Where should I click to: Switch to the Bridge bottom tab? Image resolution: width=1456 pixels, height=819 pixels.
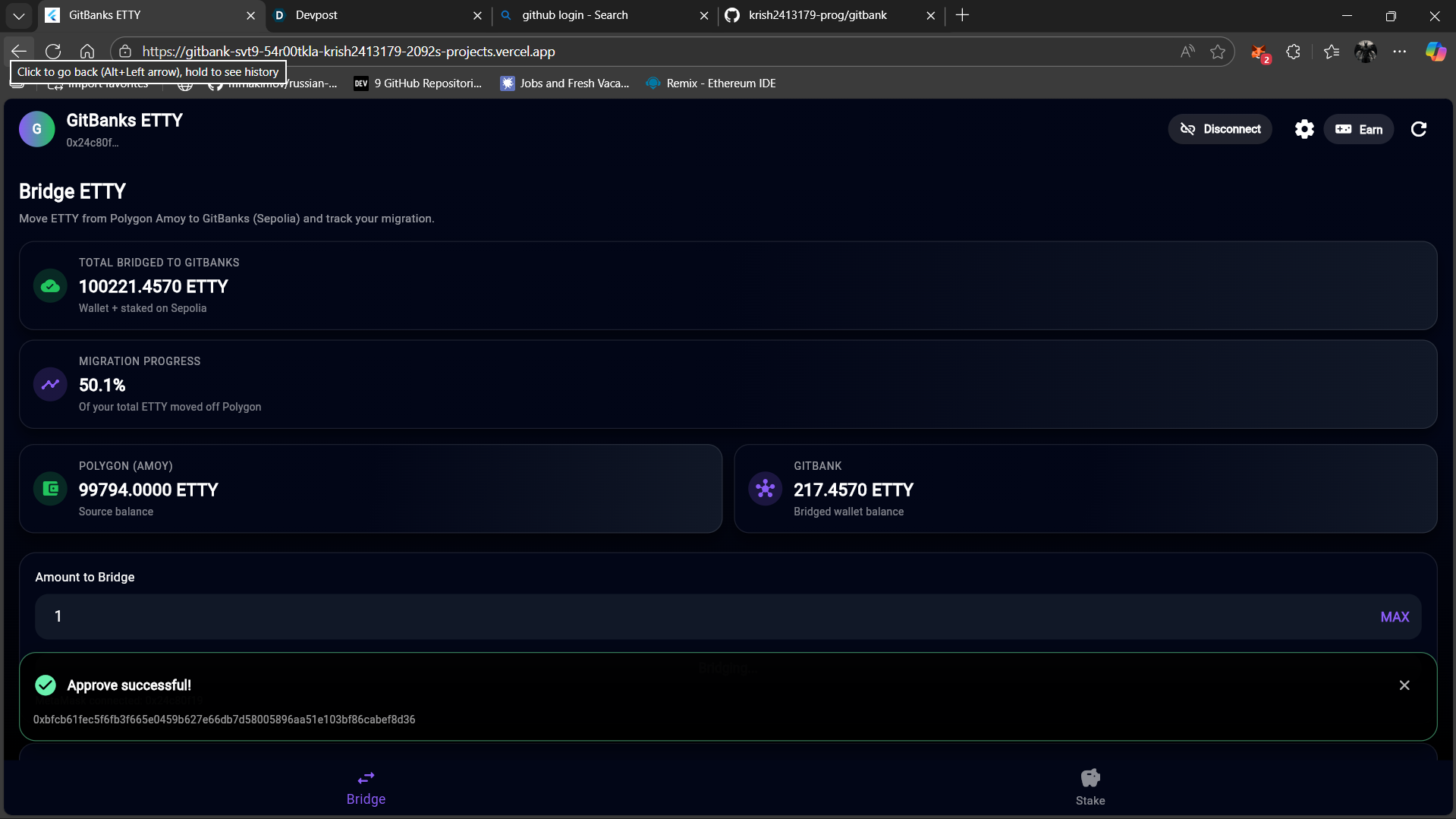click(366, 788)
